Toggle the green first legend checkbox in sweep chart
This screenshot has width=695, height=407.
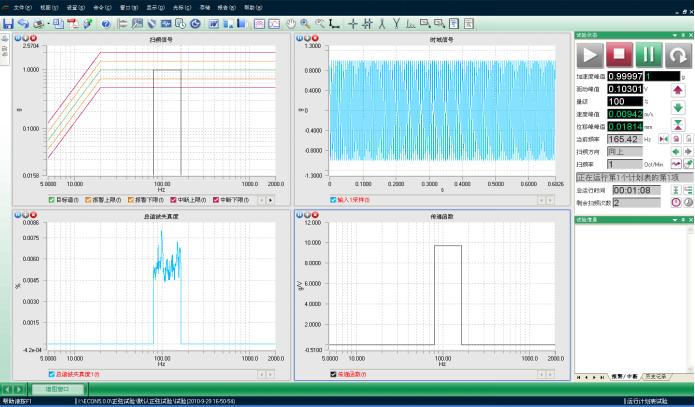click(51, 200)
